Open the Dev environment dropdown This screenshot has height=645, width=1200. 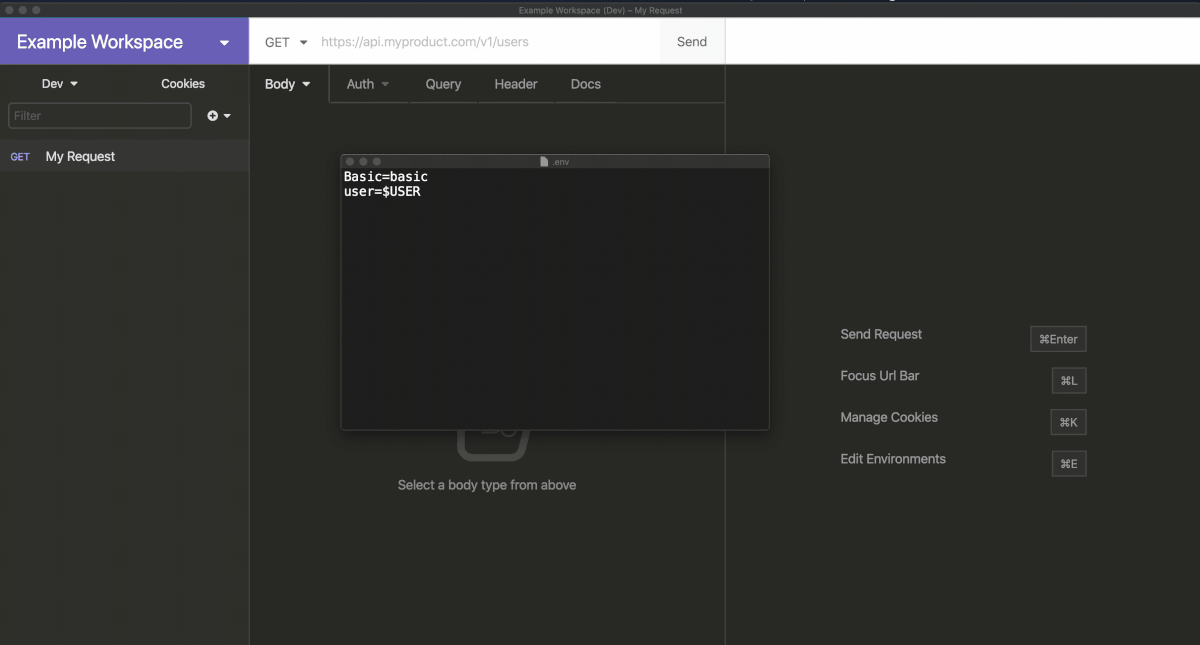click(60, 84)
